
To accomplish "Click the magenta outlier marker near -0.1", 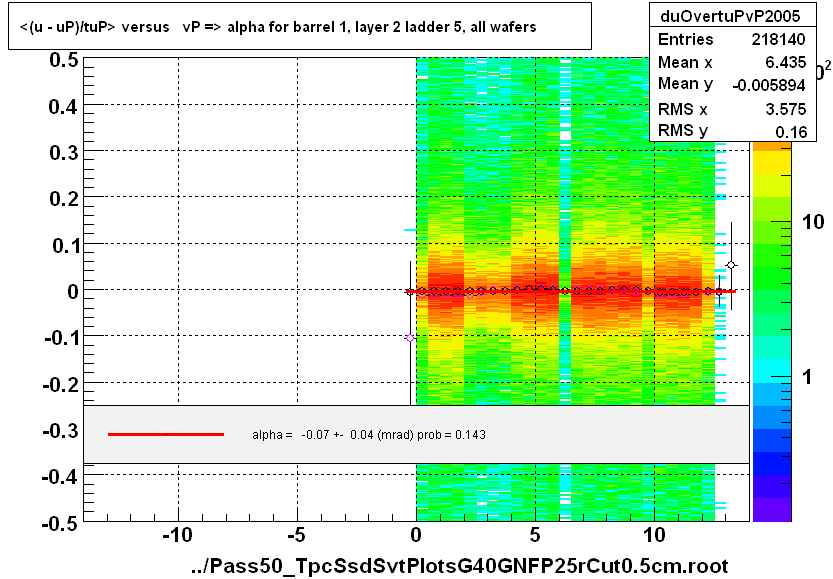I will coord(410,338).
